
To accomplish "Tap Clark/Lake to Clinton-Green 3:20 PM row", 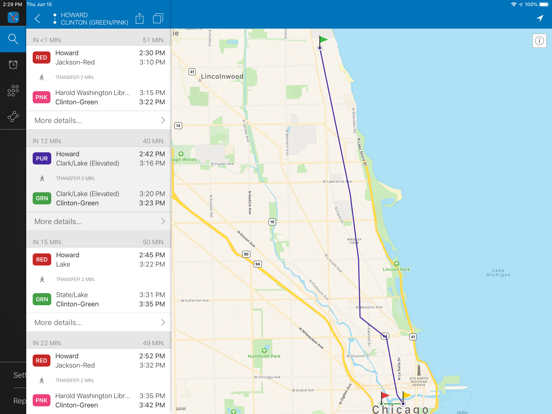I will (x=99, y=198).
